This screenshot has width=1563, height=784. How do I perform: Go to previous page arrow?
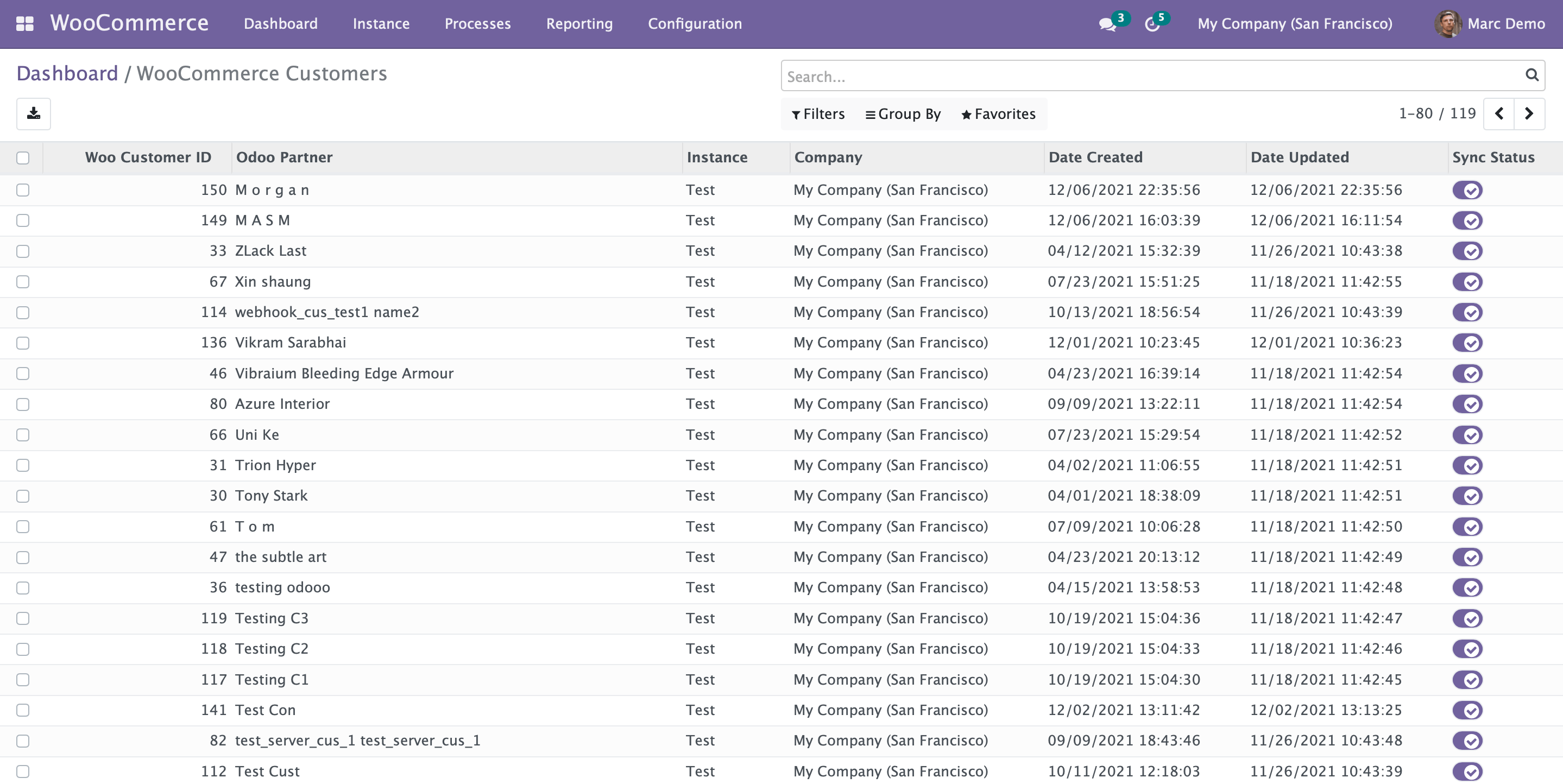1499,113
